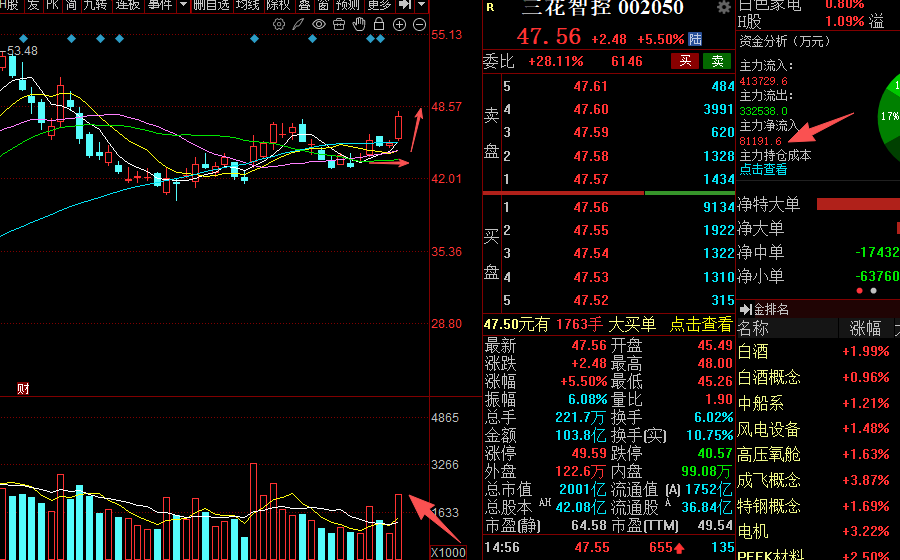Open the 更多 menu
900x560 pixels.
[x=379, y=5]
